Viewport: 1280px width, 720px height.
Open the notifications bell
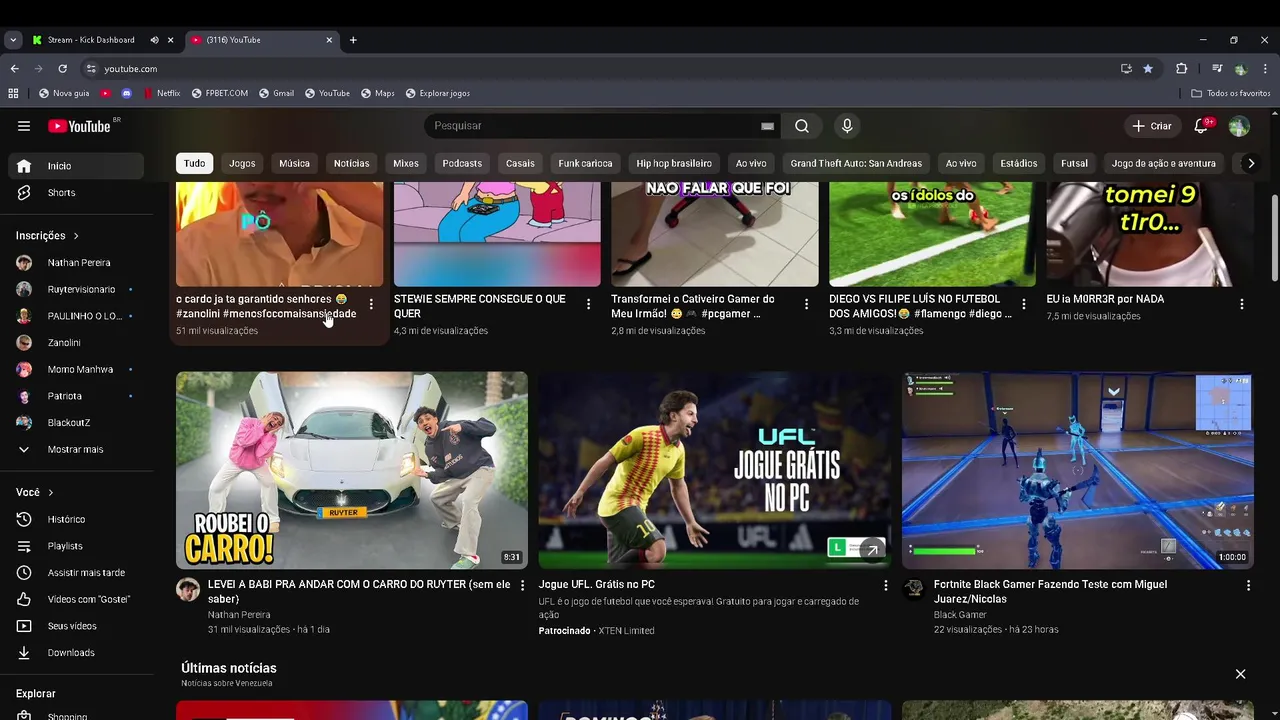coord(1201,126)
